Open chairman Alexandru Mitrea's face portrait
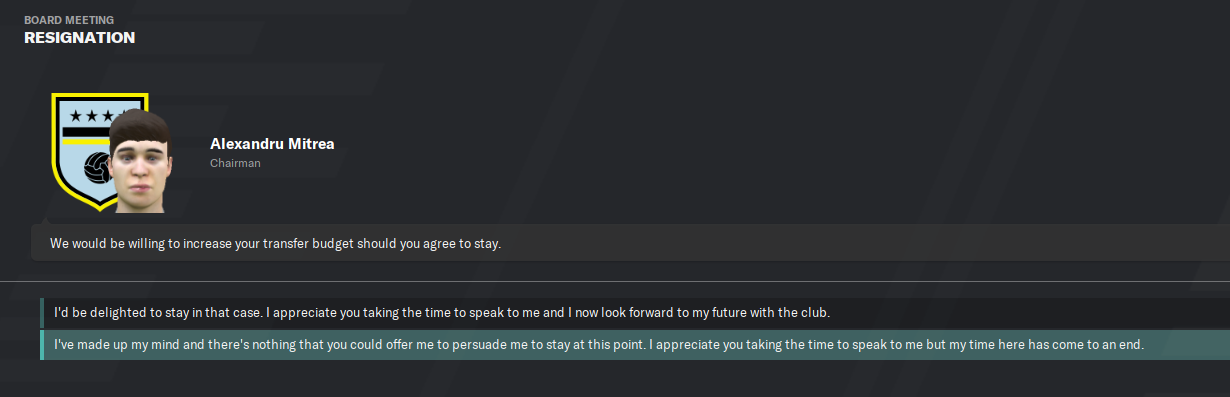Screen dimensions: 1230x397 point(140,160)
